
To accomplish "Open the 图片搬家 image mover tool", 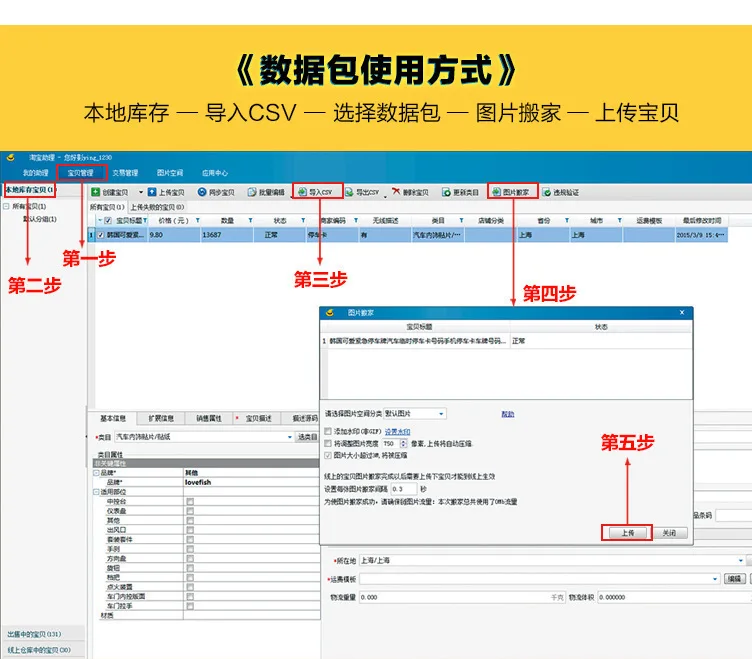I will pos(513,191).
